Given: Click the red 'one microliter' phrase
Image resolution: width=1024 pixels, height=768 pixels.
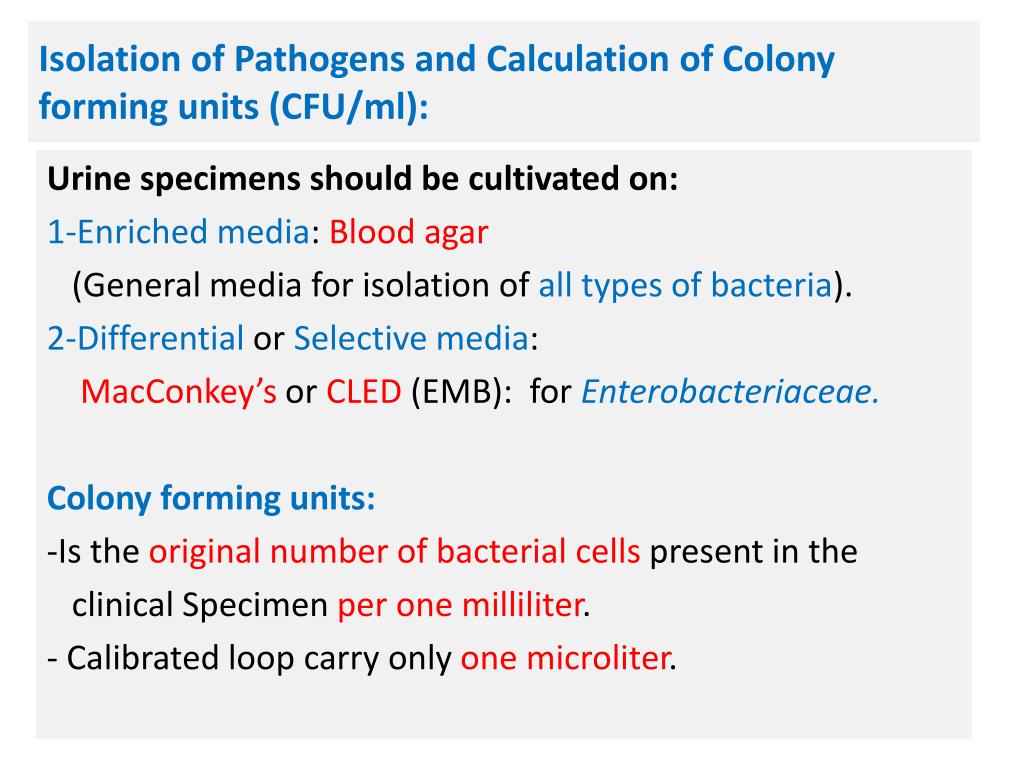Looking at the screenshot, I should pos(564,659).
